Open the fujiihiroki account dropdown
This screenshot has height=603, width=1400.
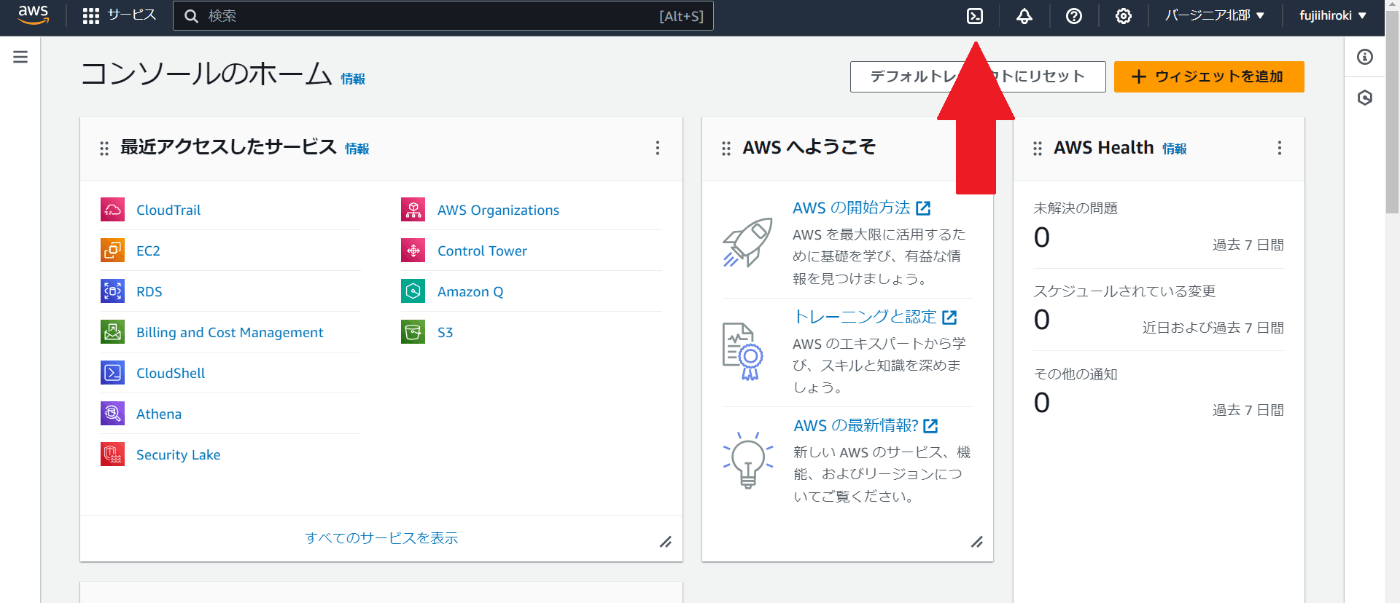pyautogui.click(x=1332, y=16)
